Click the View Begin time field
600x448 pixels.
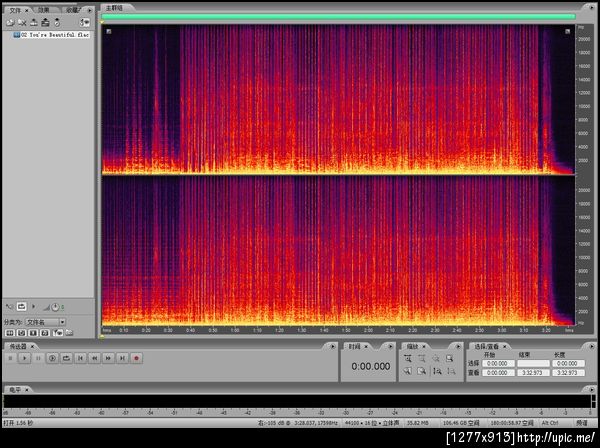[x=498, y=373]
